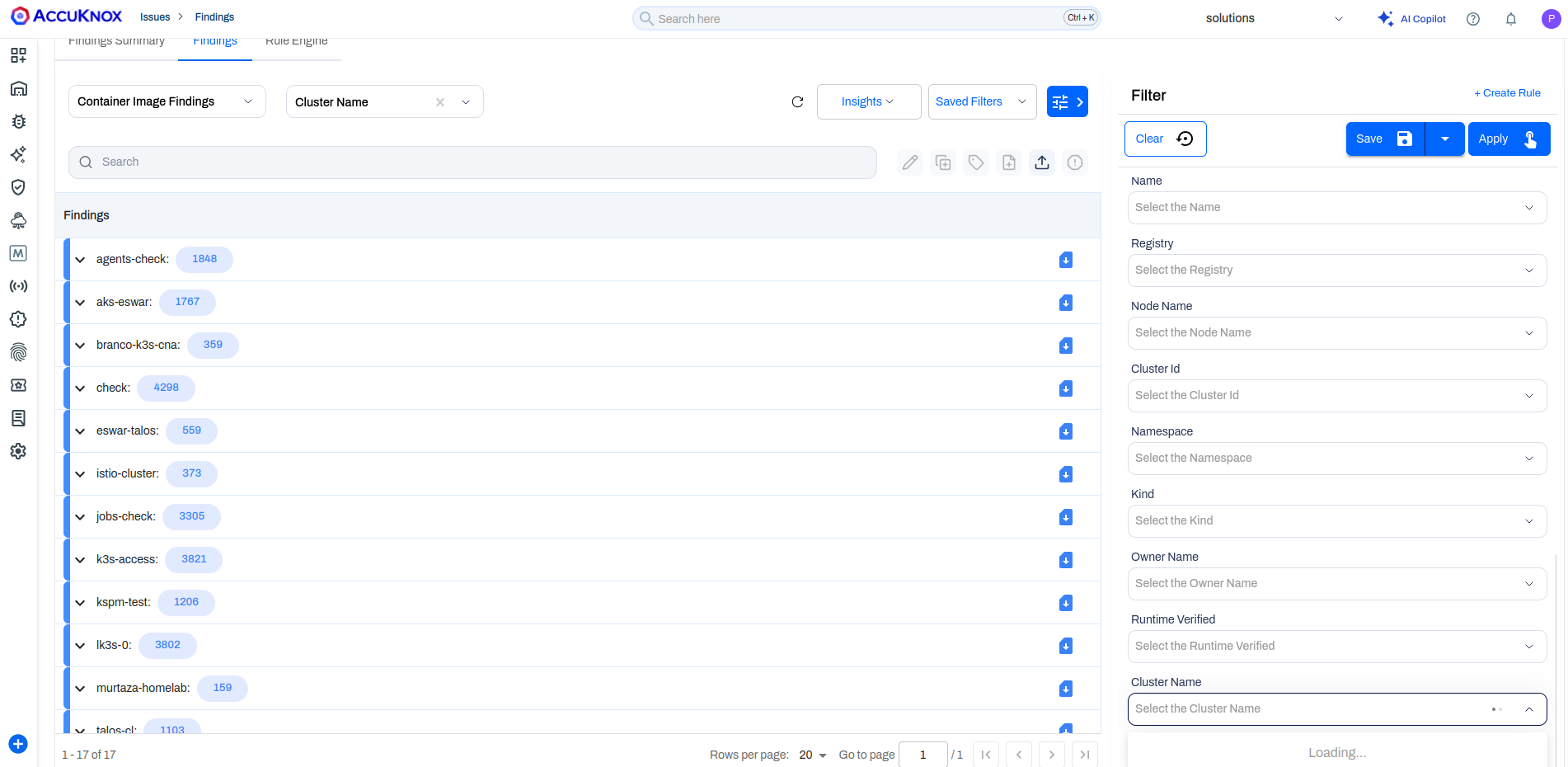Download agents-check findings
This screenshot has width=1568, height=767.
[1066, 260]
